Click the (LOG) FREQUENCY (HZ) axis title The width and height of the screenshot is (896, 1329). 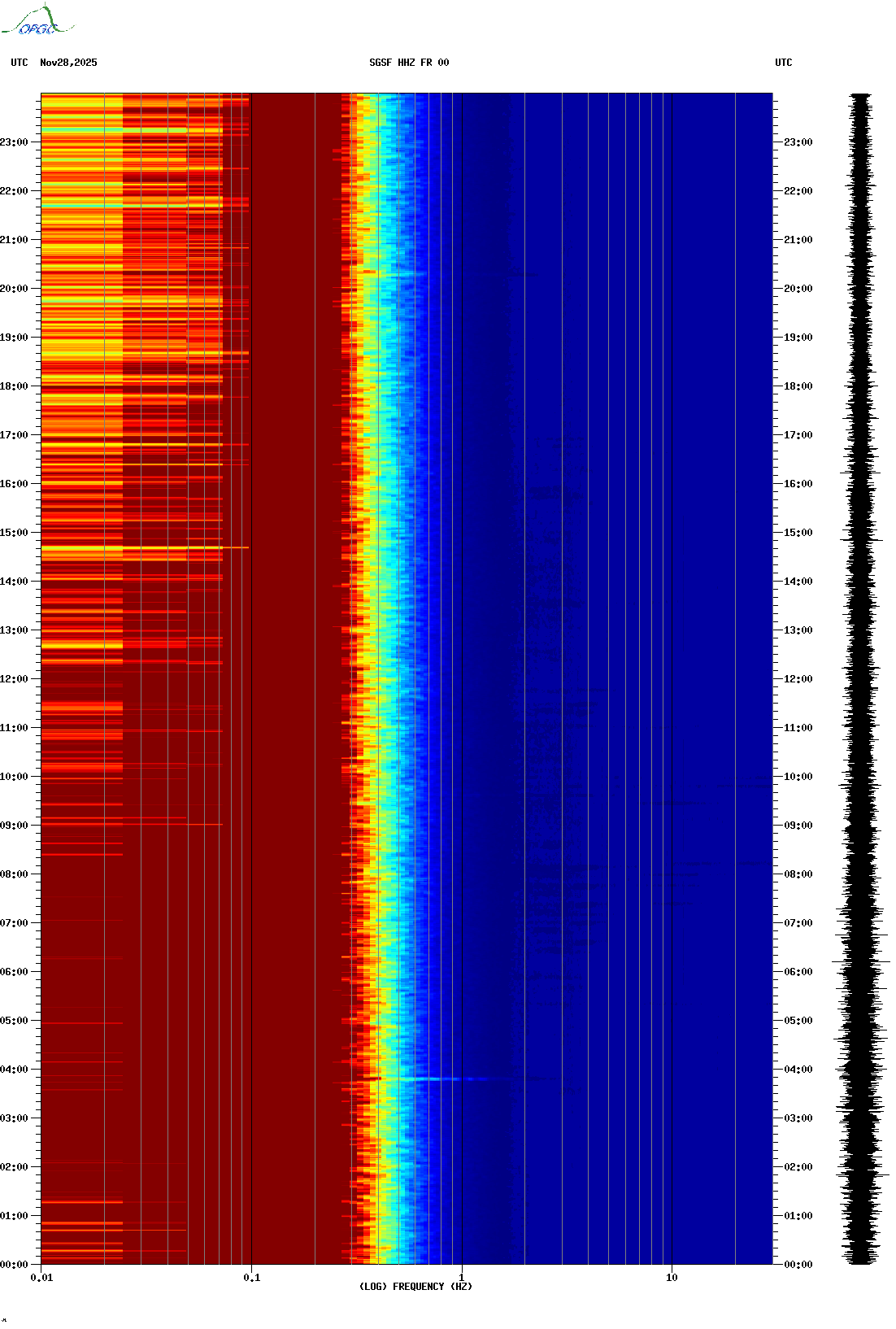[415, 1287]
